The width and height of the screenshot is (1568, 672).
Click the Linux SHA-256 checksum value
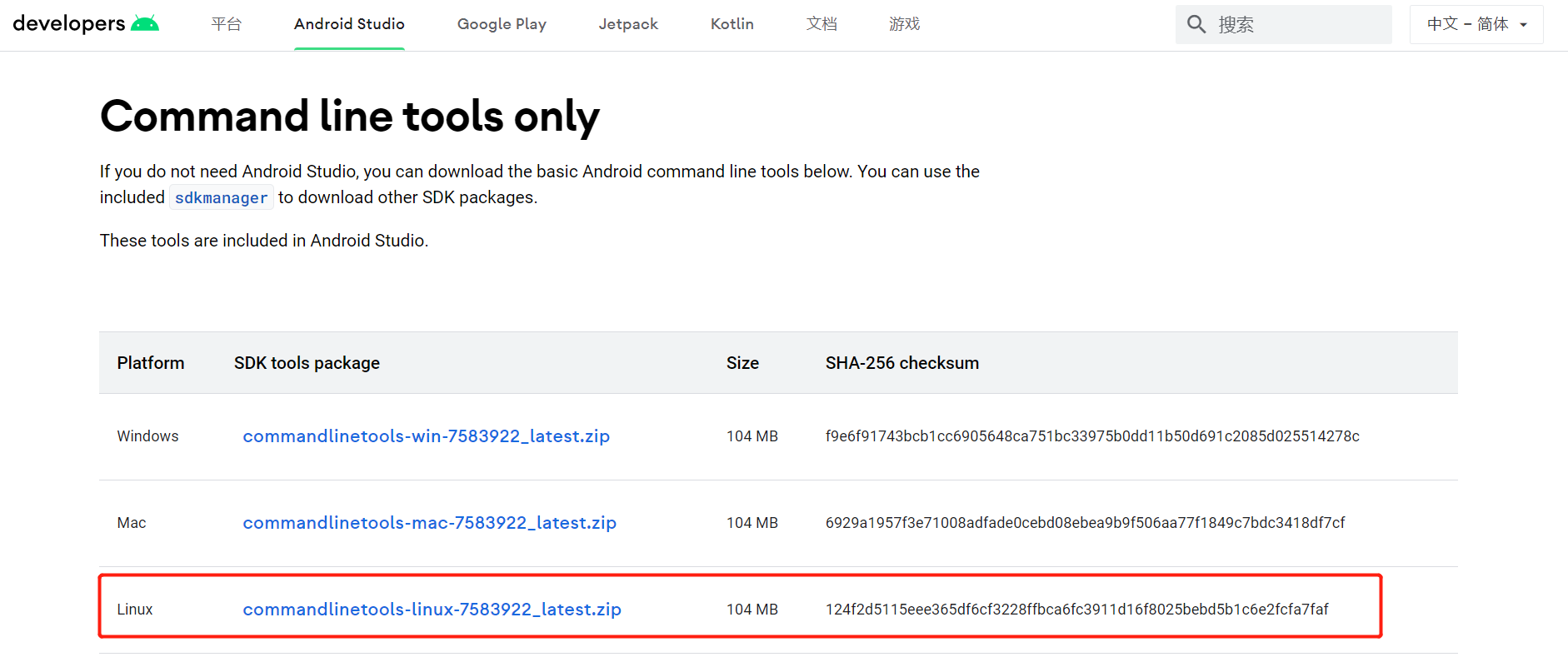1076,610
